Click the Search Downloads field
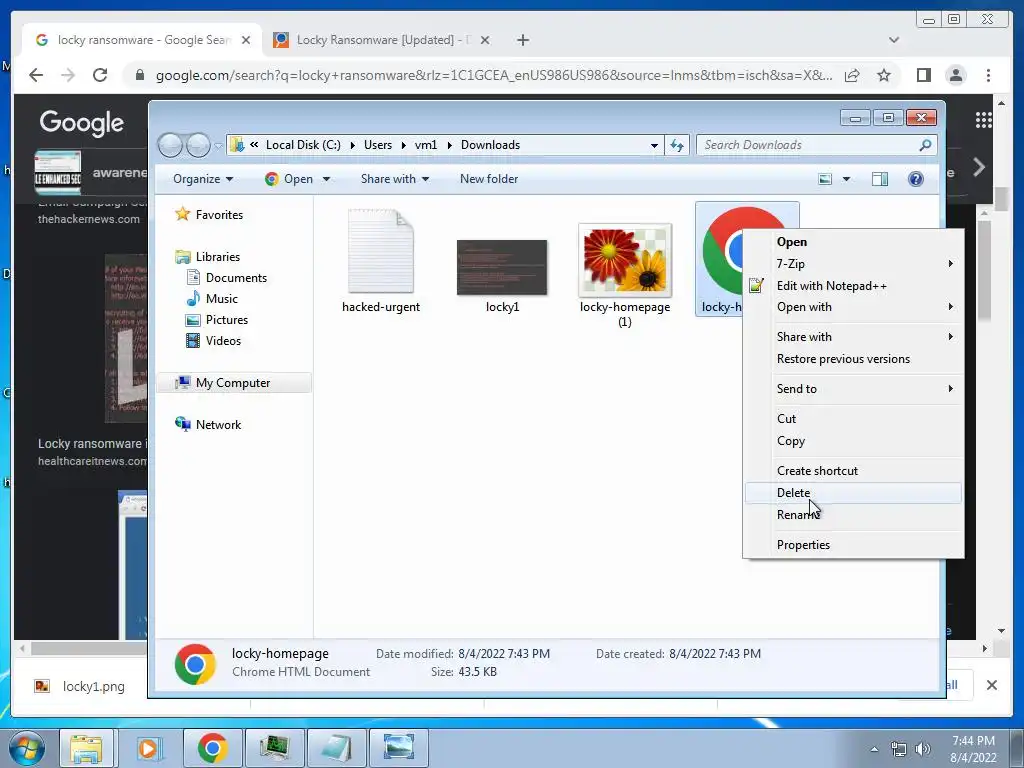The image size is (1024, 768). coord(817,145)
